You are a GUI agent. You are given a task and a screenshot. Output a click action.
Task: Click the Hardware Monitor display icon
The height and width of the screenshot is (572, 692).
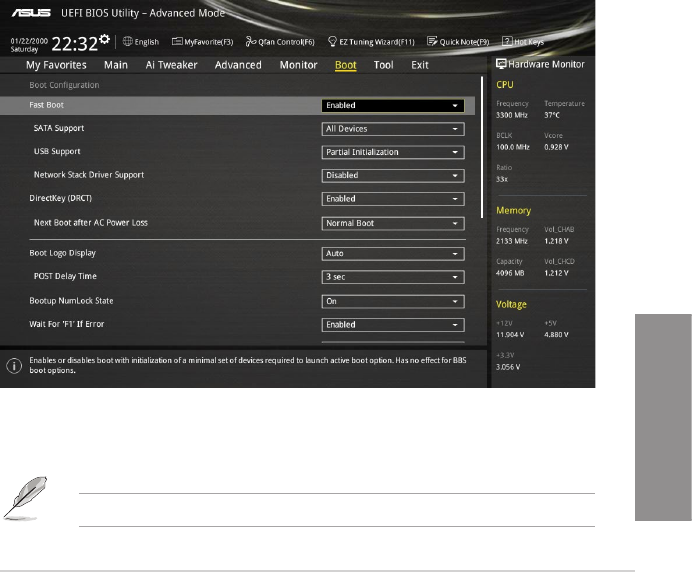pyautogui.click(x=501, y=64)
